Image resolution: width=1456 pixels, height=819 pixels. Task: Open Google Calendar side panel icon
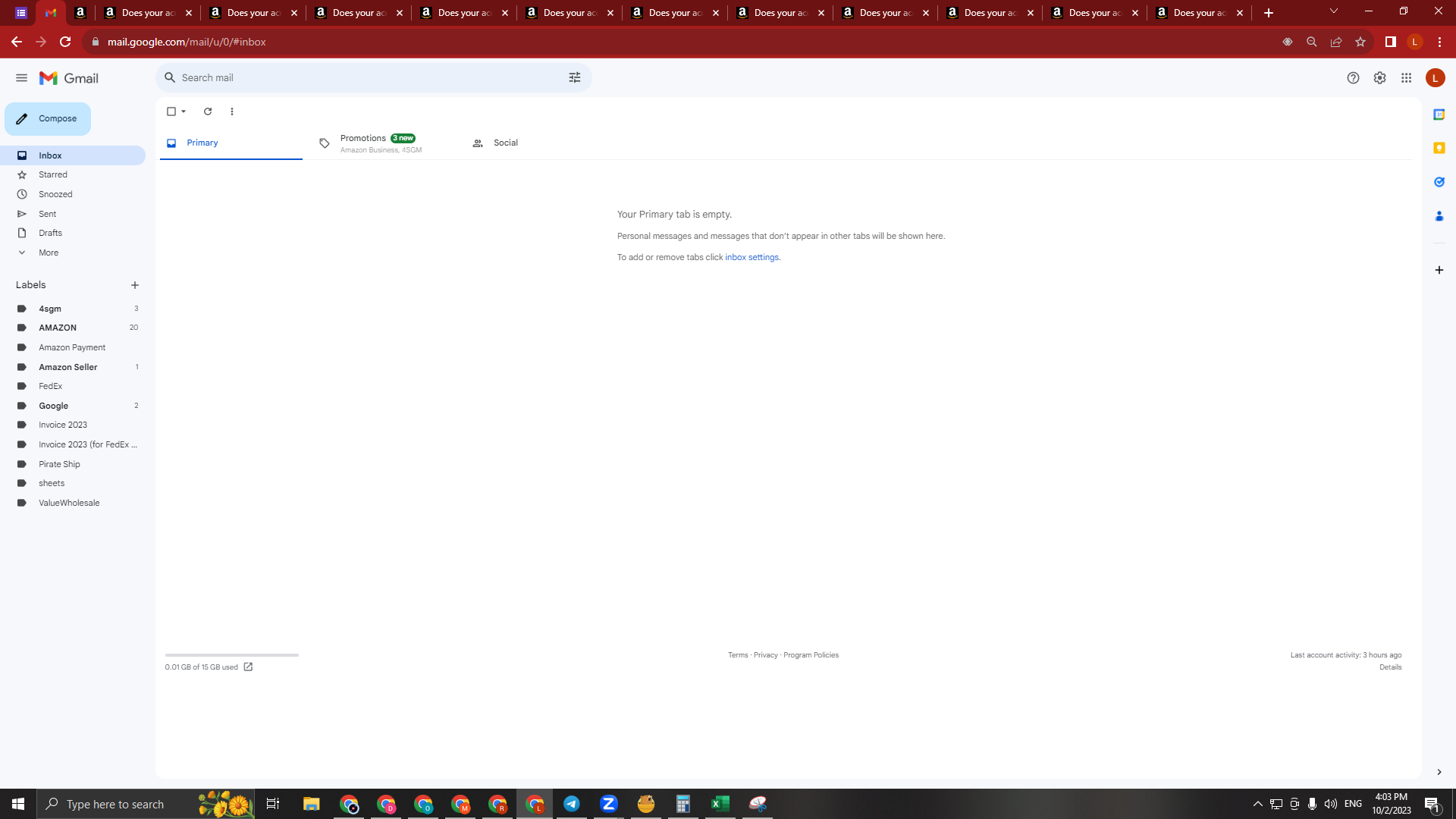coord(1439,115)
